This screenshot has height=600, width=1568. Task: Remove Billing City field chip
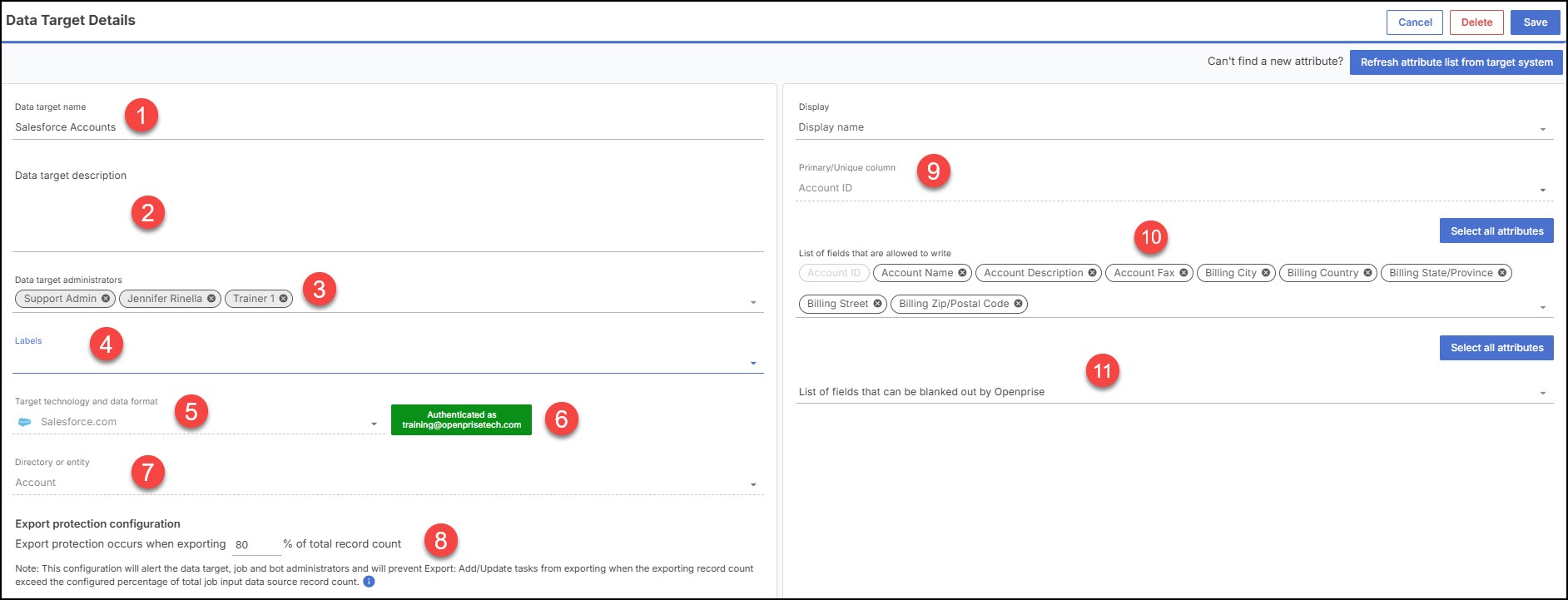click(x=1266, y=273)
